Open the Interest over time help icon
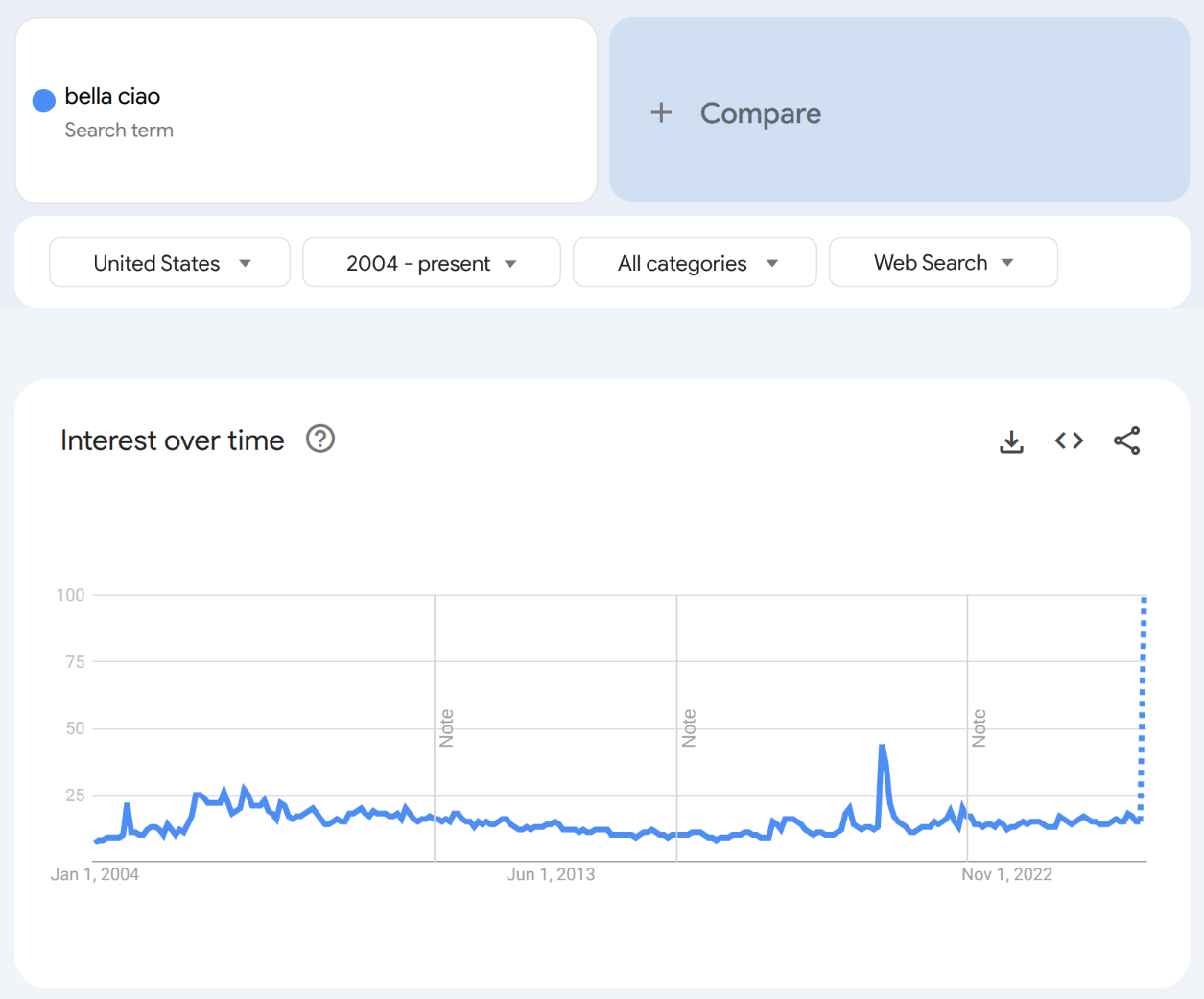 (320, 440)
